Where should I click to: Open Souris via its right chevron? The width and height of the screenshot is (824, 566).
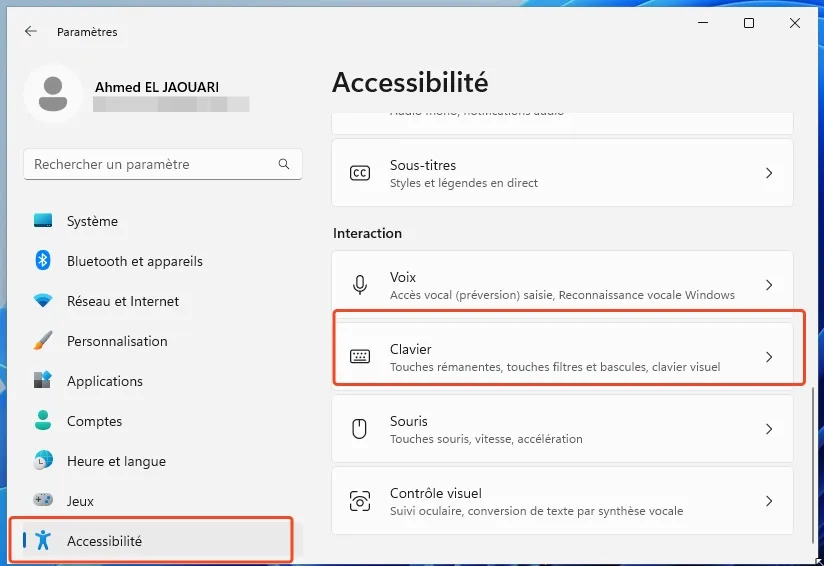(x=769, y=429)
